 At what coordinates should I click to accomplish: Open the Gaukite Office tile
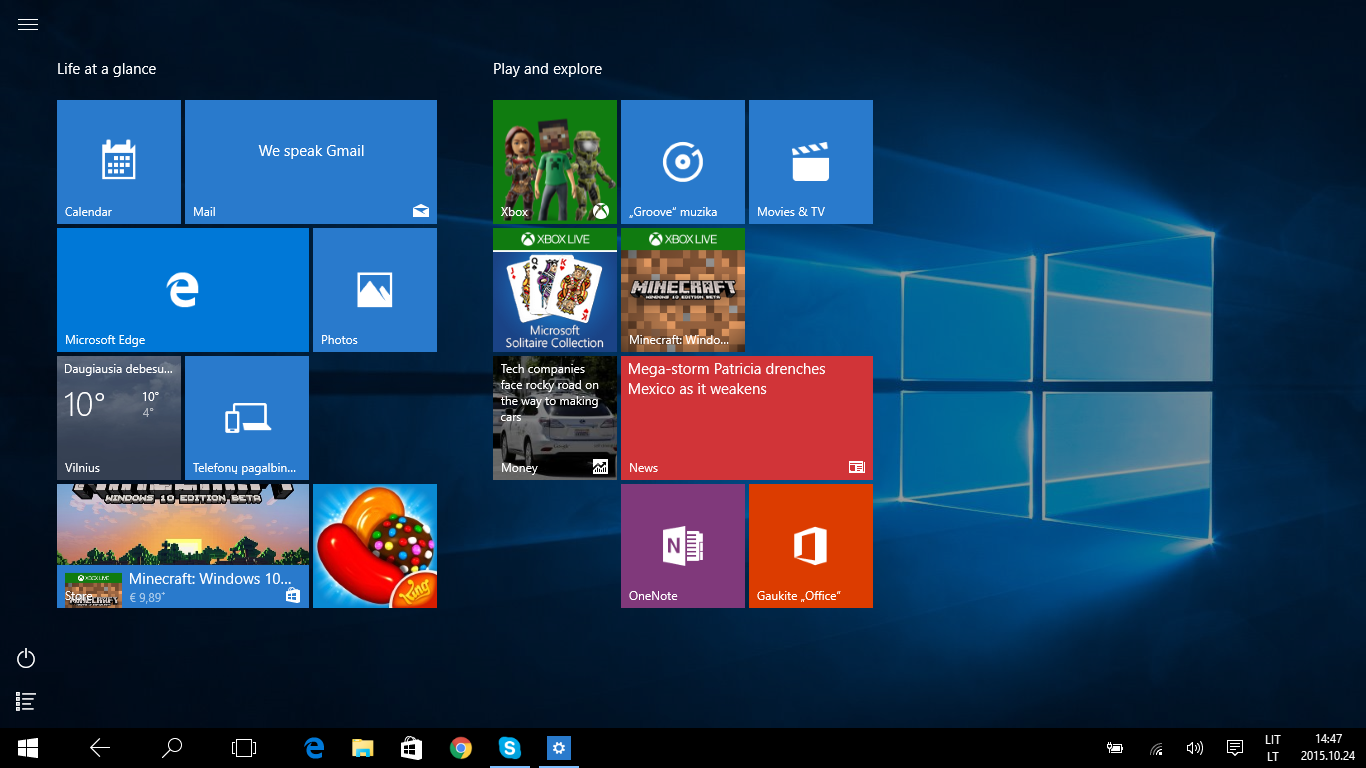[811, 546]
